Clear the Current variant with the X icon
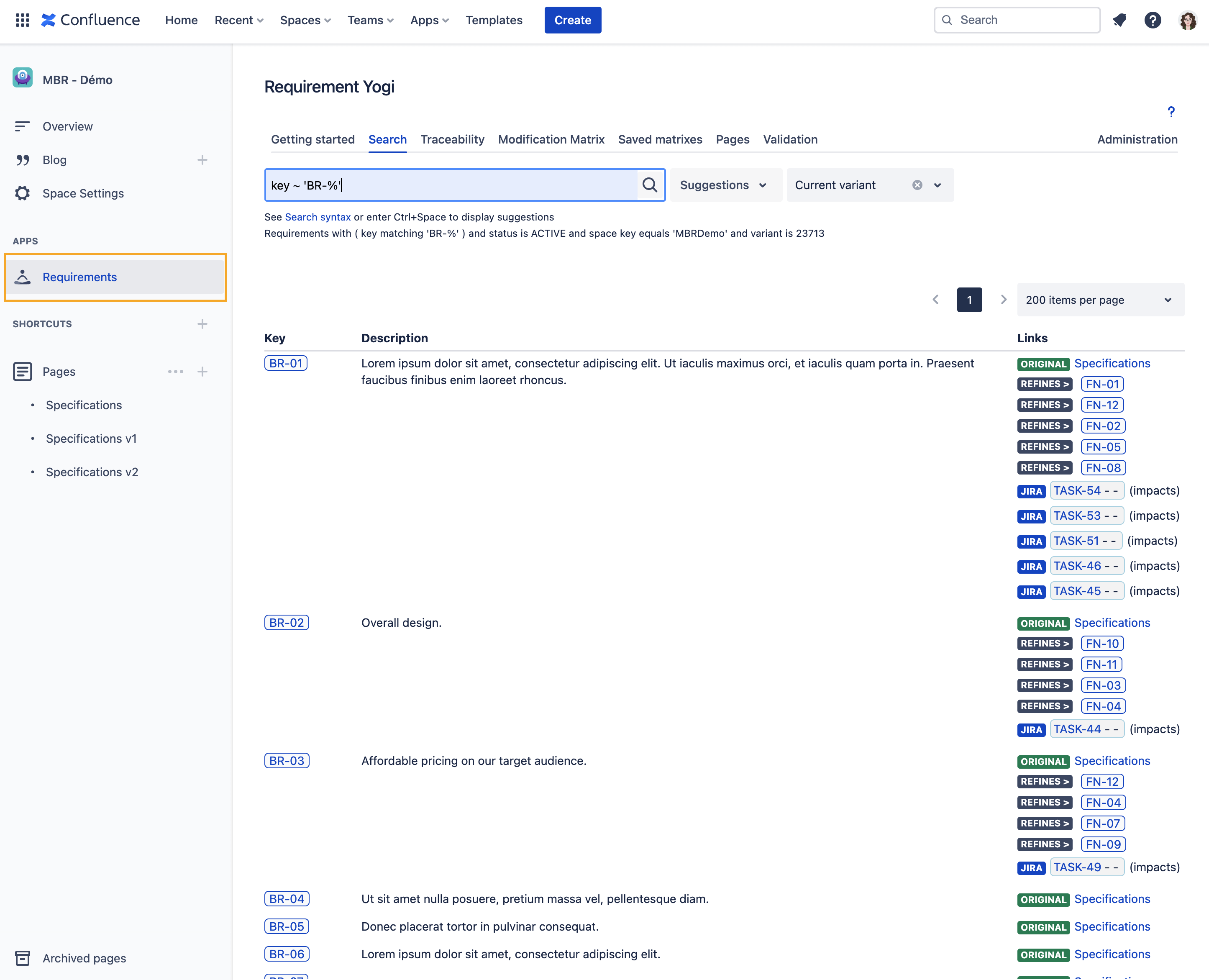The height and width of the screenshot is (980, 1209). point(917,185)
